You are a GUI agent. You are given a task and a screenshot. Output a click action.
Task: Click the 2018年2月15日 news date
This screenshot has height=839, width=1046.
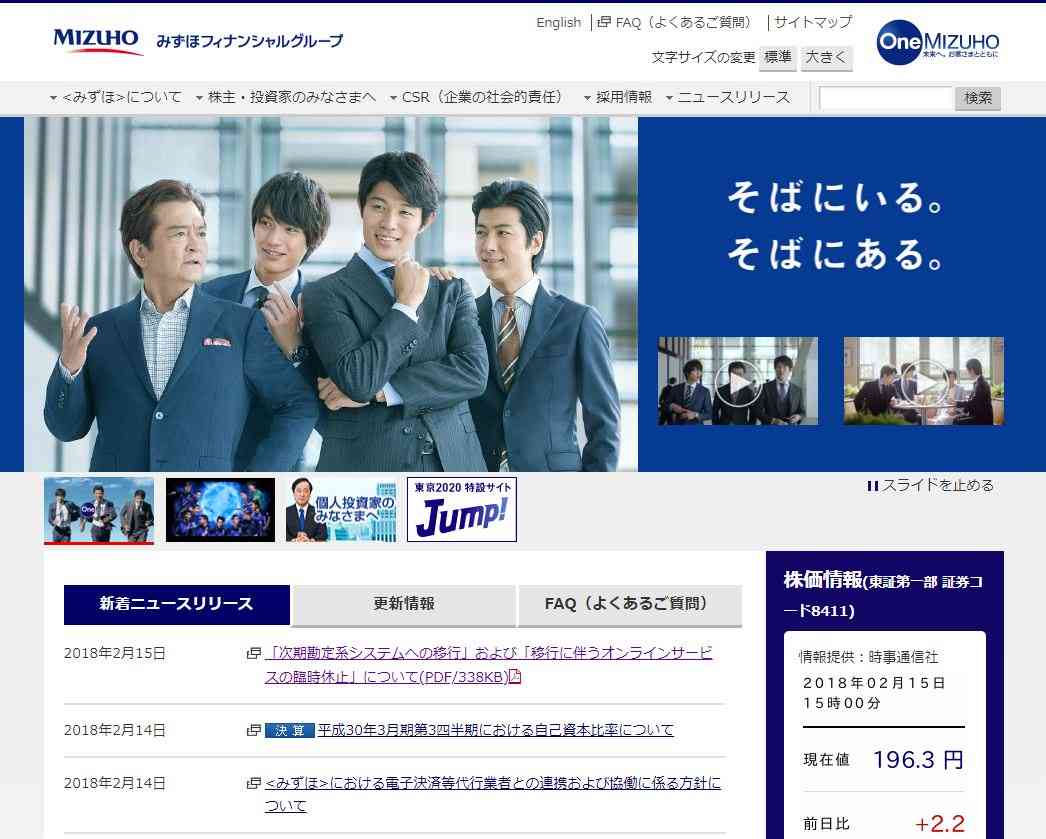coord(115,654)
